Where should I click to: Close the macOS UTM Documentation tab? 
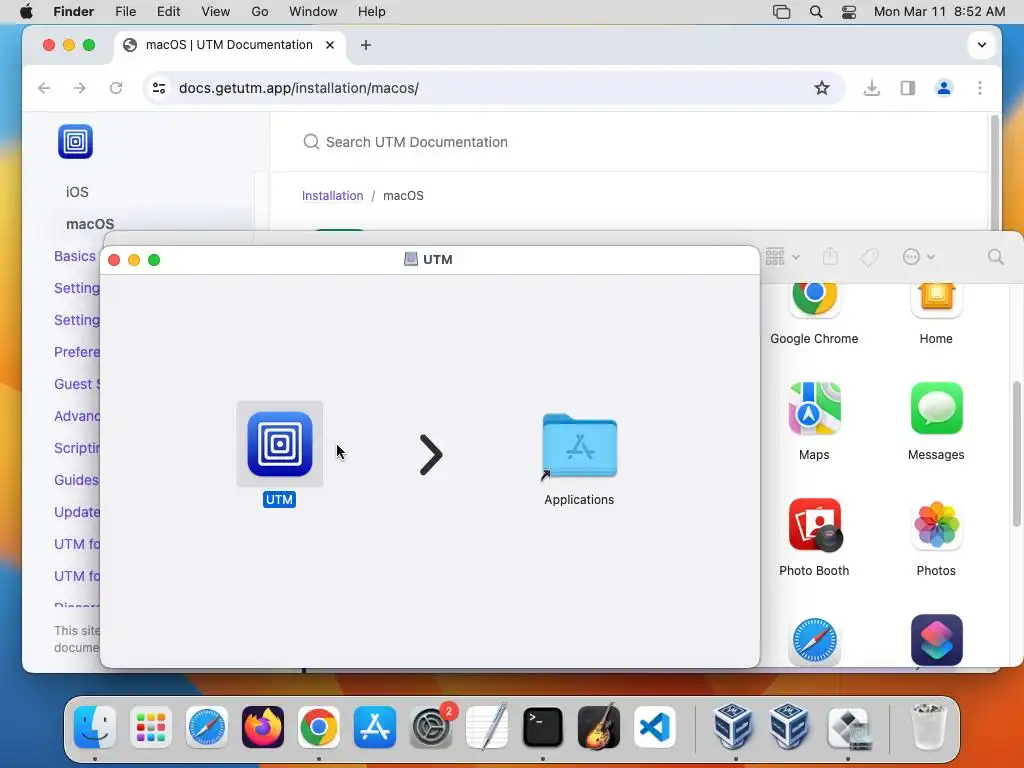(330, 45)
